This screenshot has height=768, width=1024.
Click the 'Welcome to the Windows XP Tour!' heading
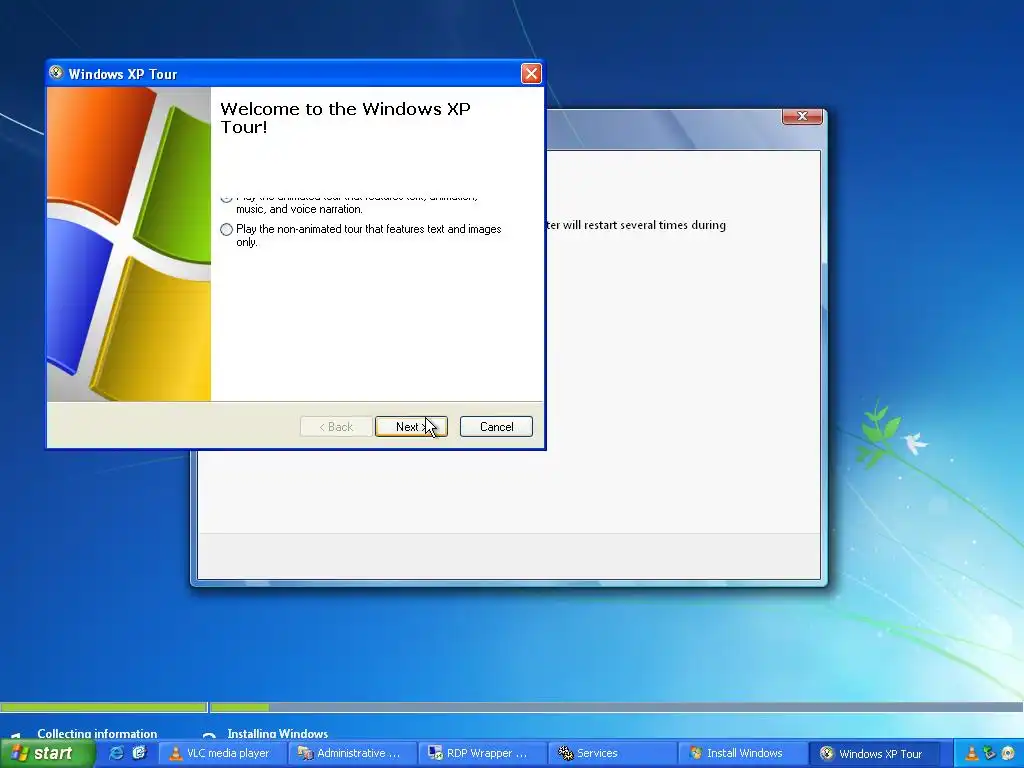point(345,118)
